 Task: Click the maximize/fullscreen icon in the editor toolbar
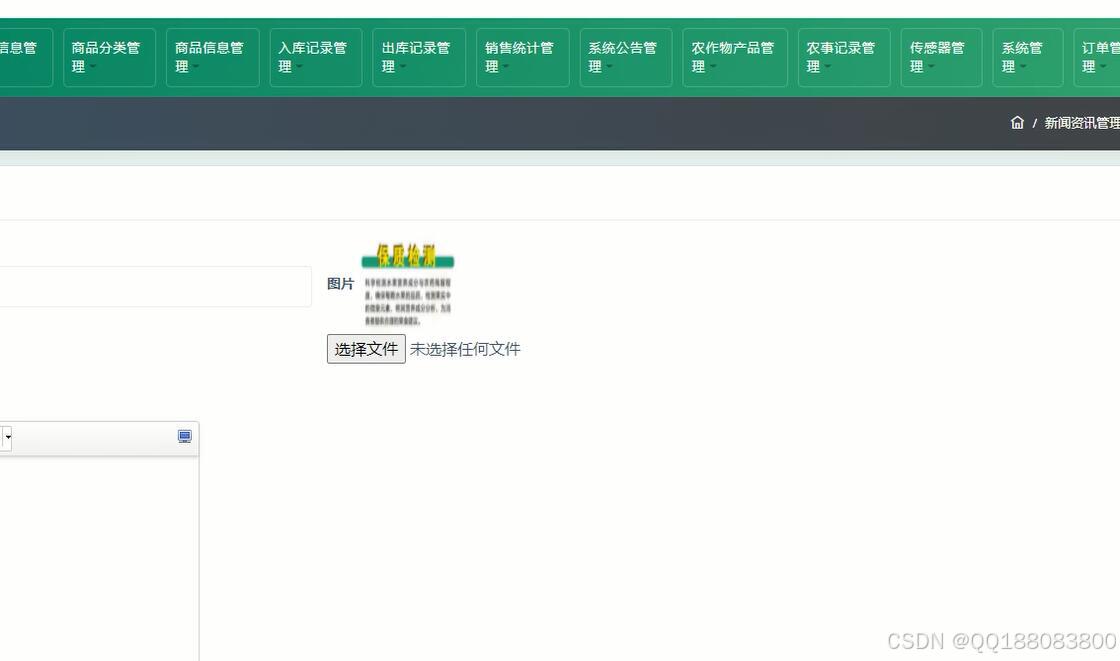[184, 437]
